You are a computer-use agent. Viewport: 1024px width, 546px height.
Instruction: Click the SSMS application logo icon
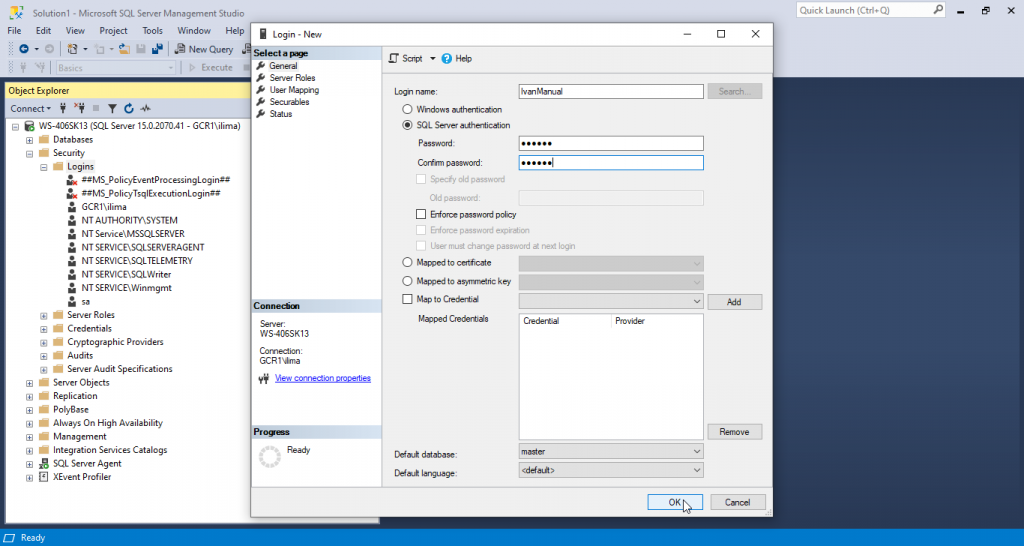(17, 12)
